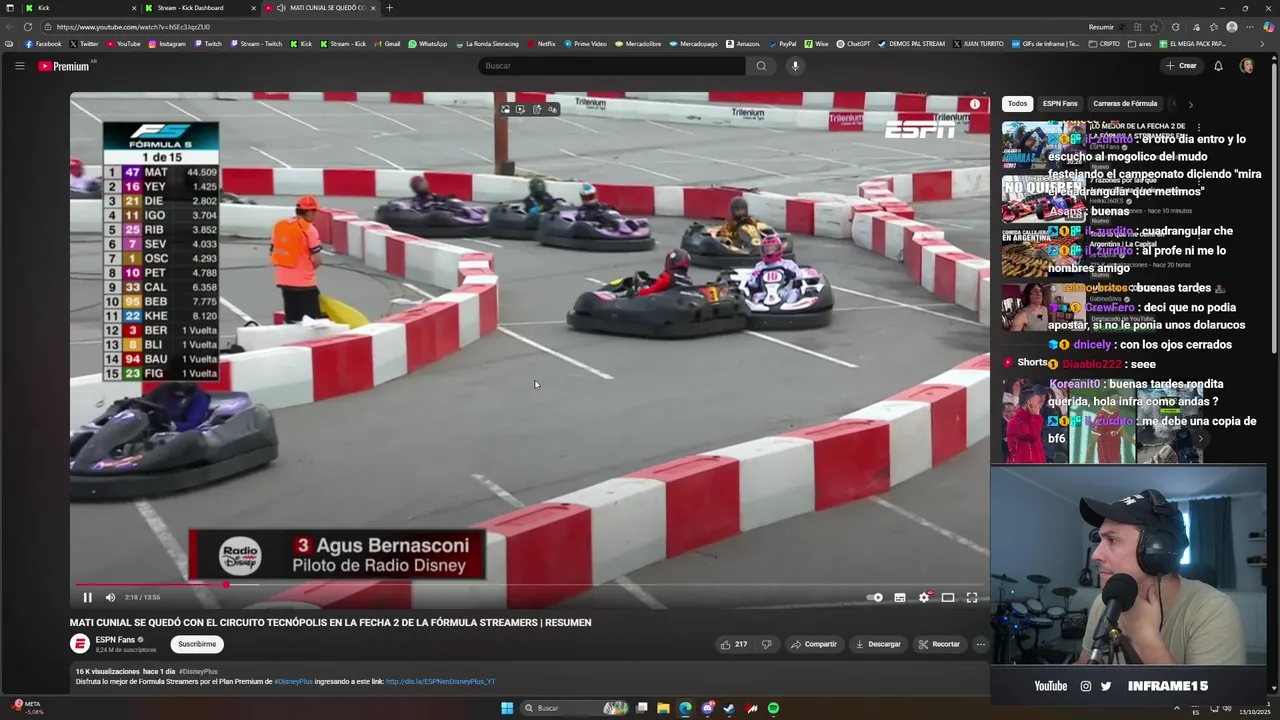Viewport: 1280px width, 720px height.
Task: Open the WhatsApp bookmark
Action: 427,44
